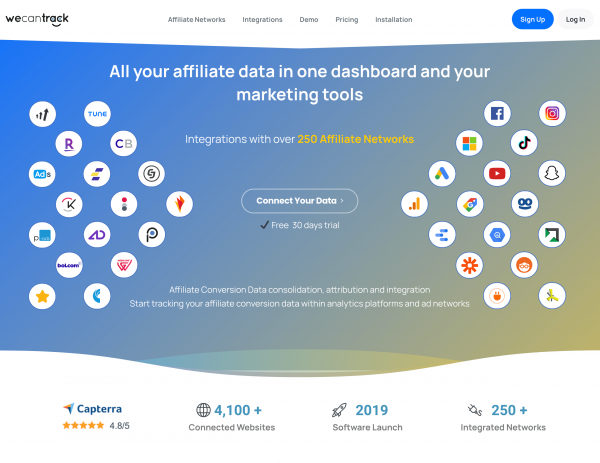
Task: Open the Pricing page
Action: pyautogui.click(x=347, y=20)
